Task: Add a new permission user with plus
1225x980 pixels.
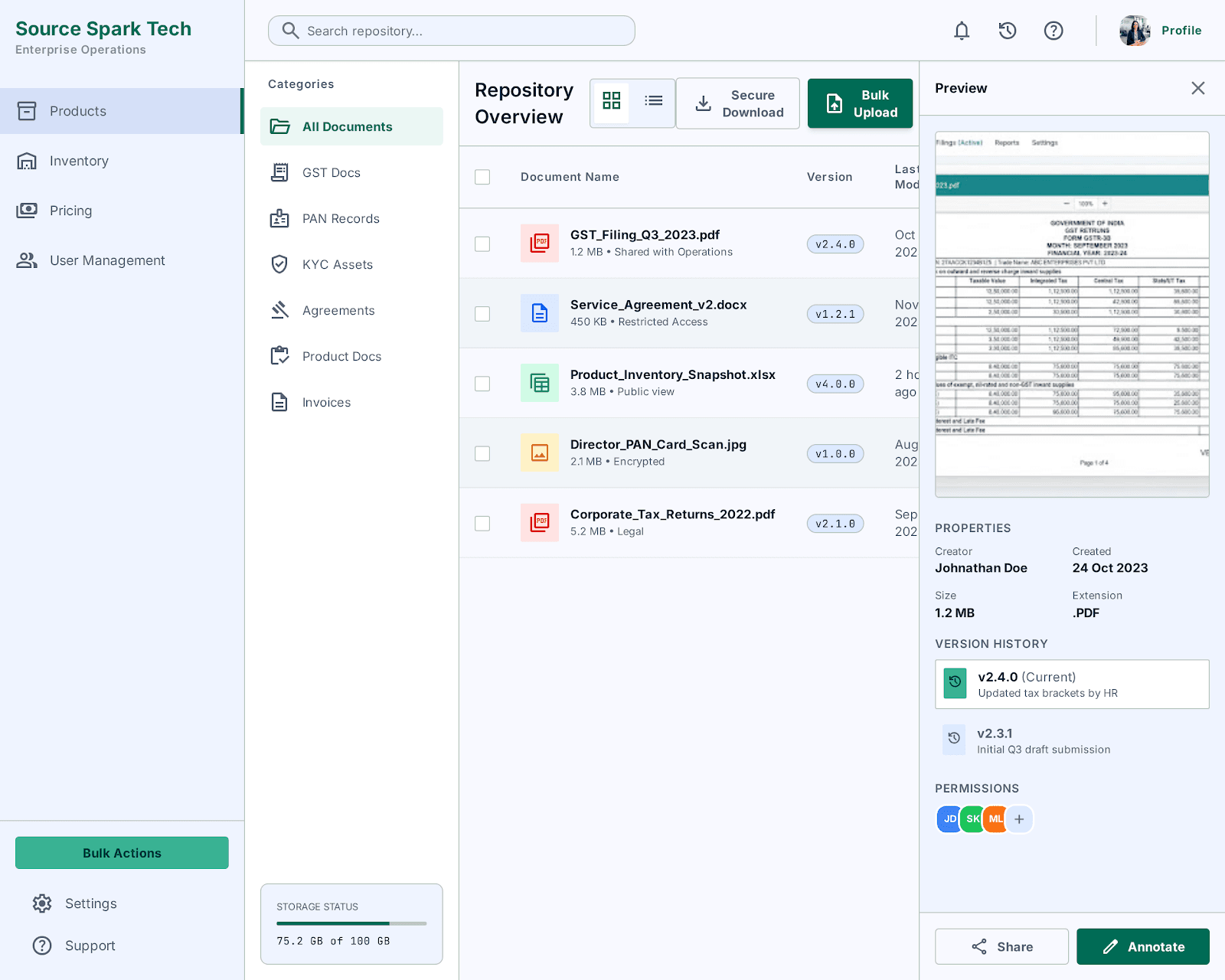Action: [x=1019, y=819]
